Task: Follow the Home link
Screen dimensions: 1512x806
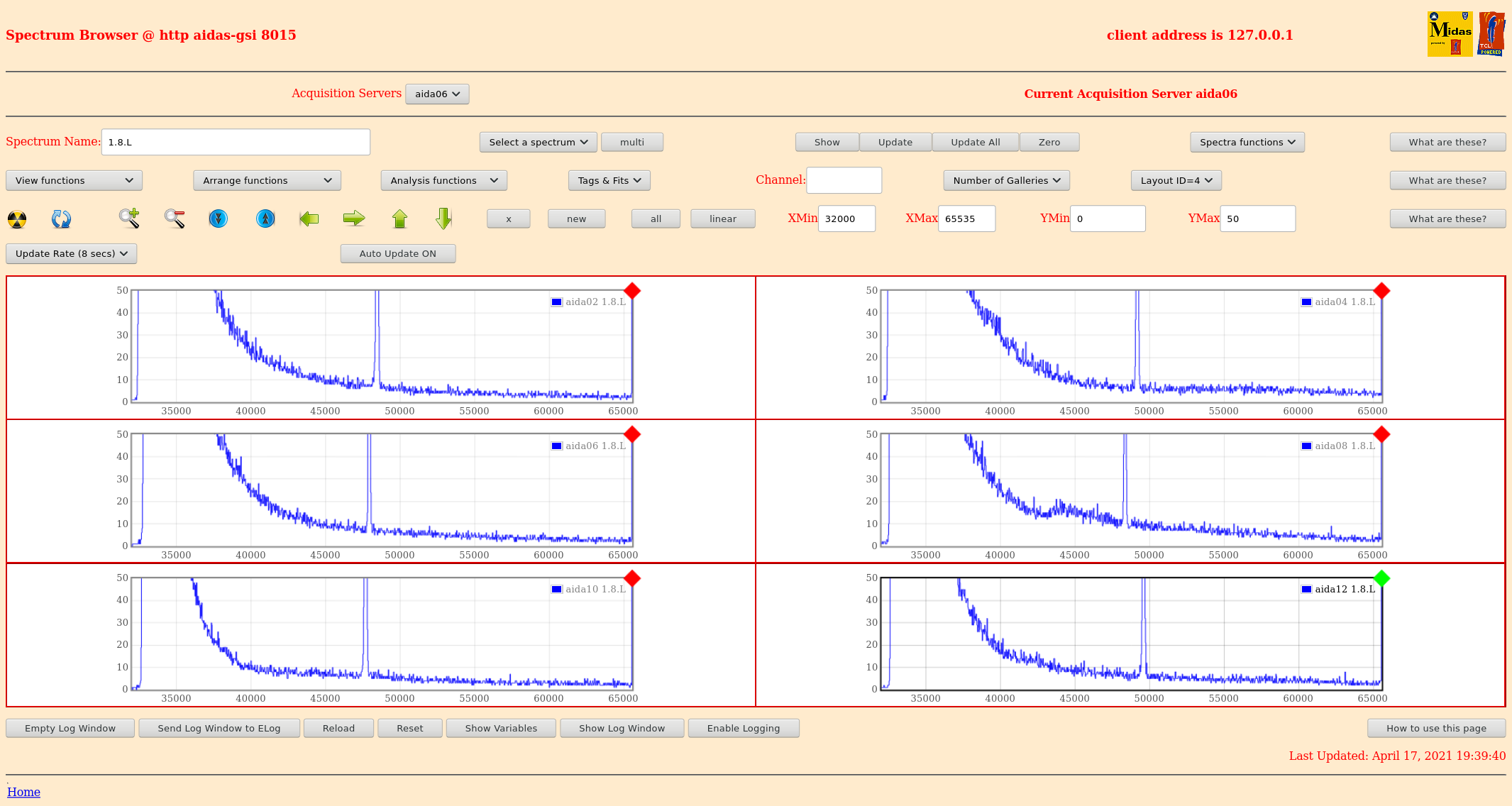Action: point(23,792)
